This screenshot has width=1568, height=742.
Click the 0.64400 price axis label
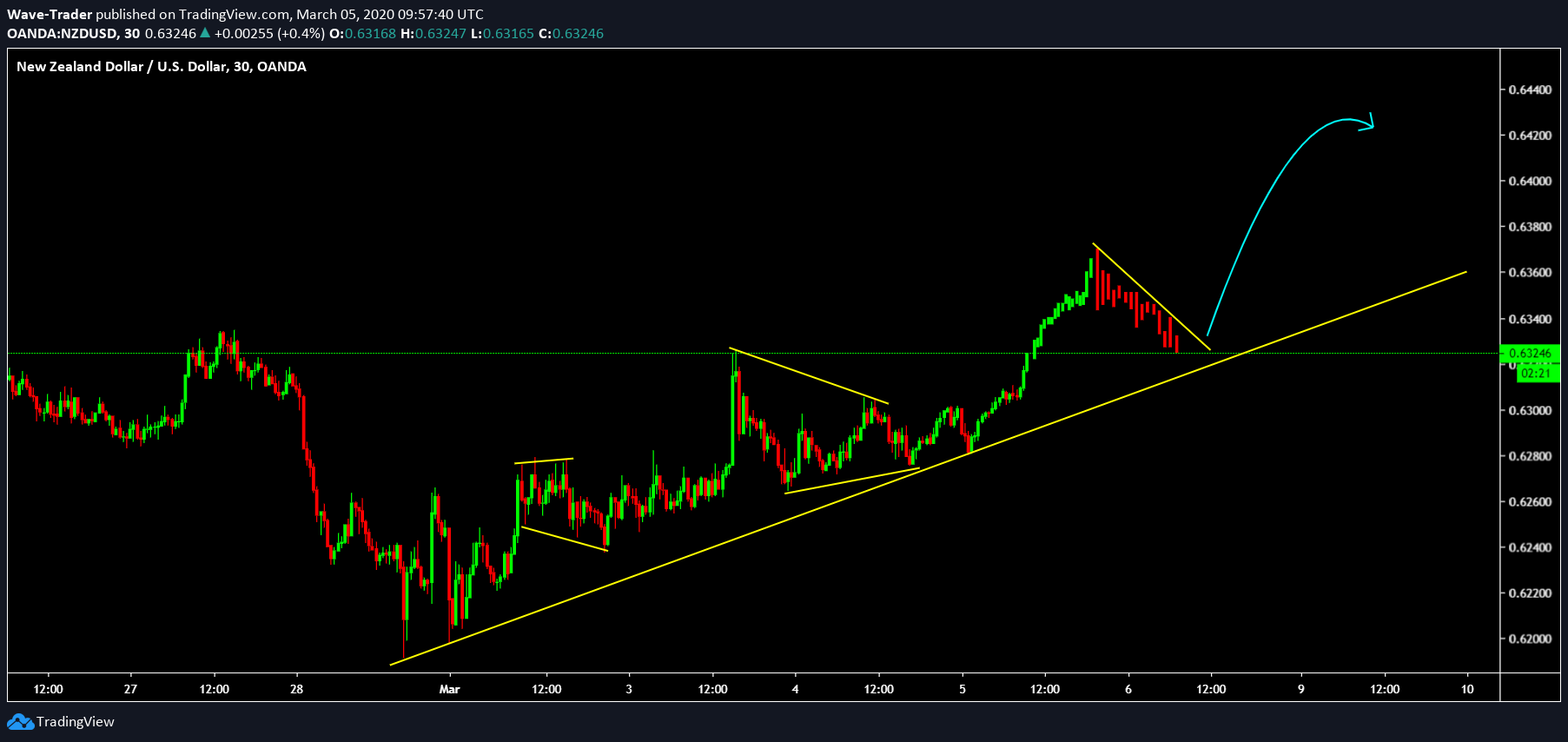tap(1530, 89)
